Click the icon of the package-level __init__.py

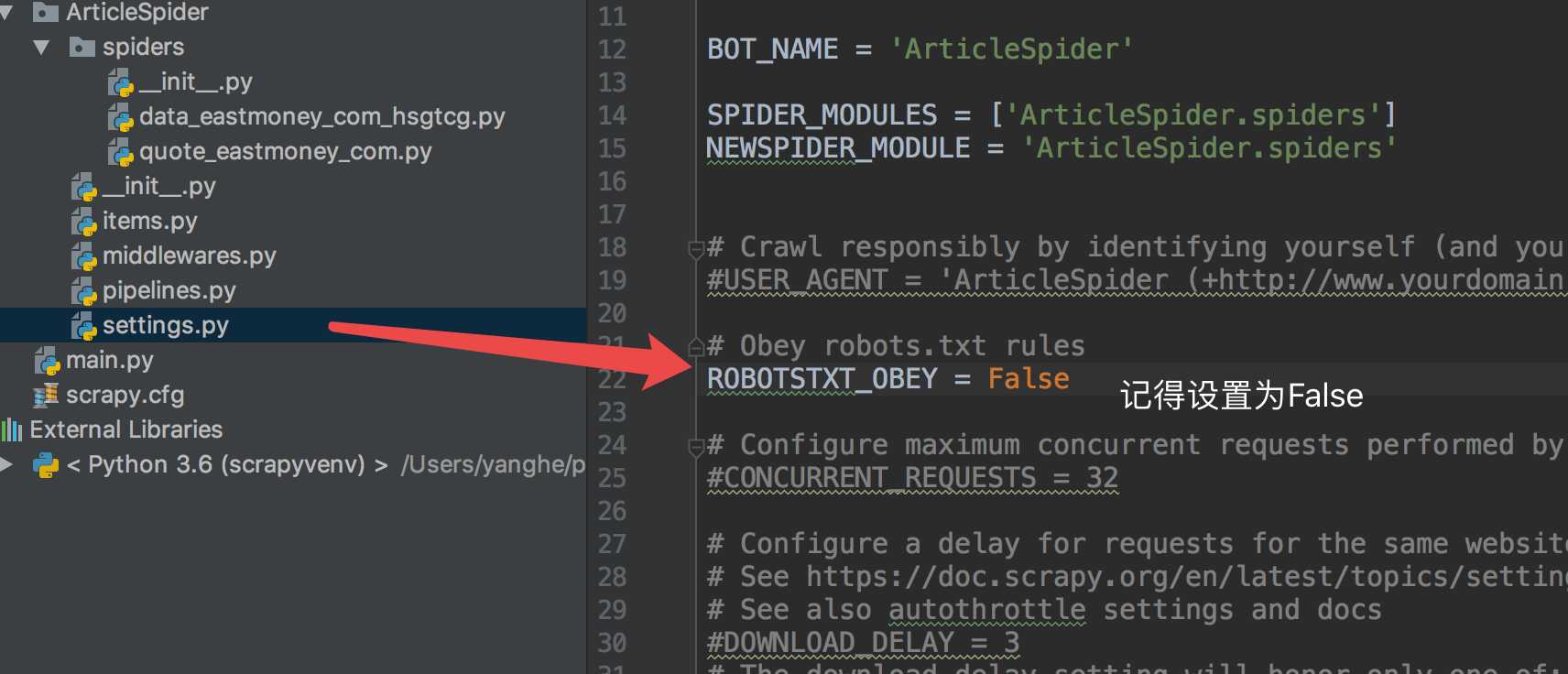tap(83, 187)
